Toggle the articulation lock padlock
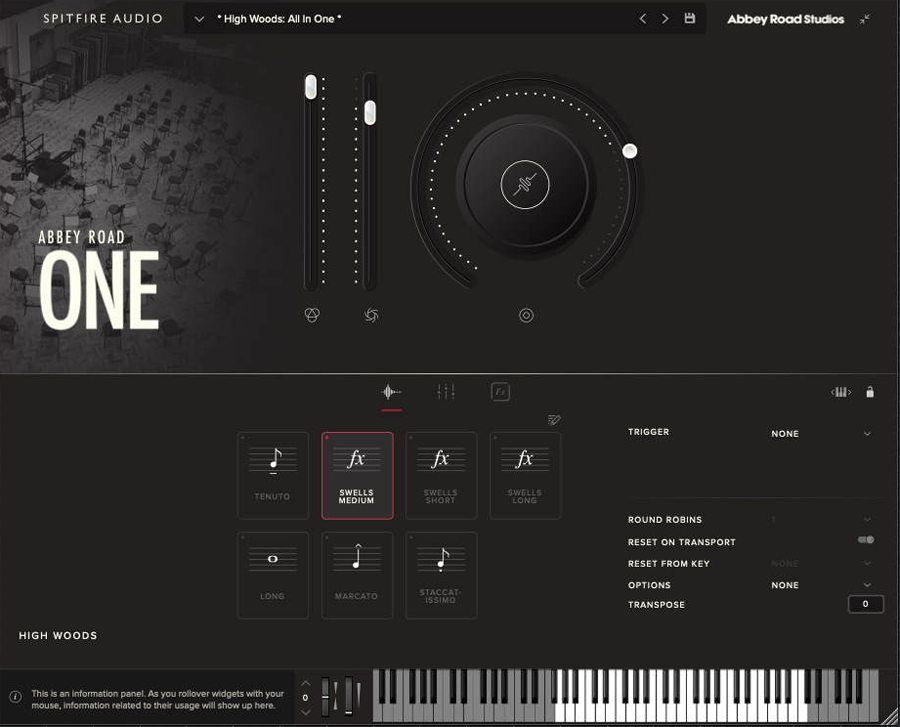 pos(870,392)
